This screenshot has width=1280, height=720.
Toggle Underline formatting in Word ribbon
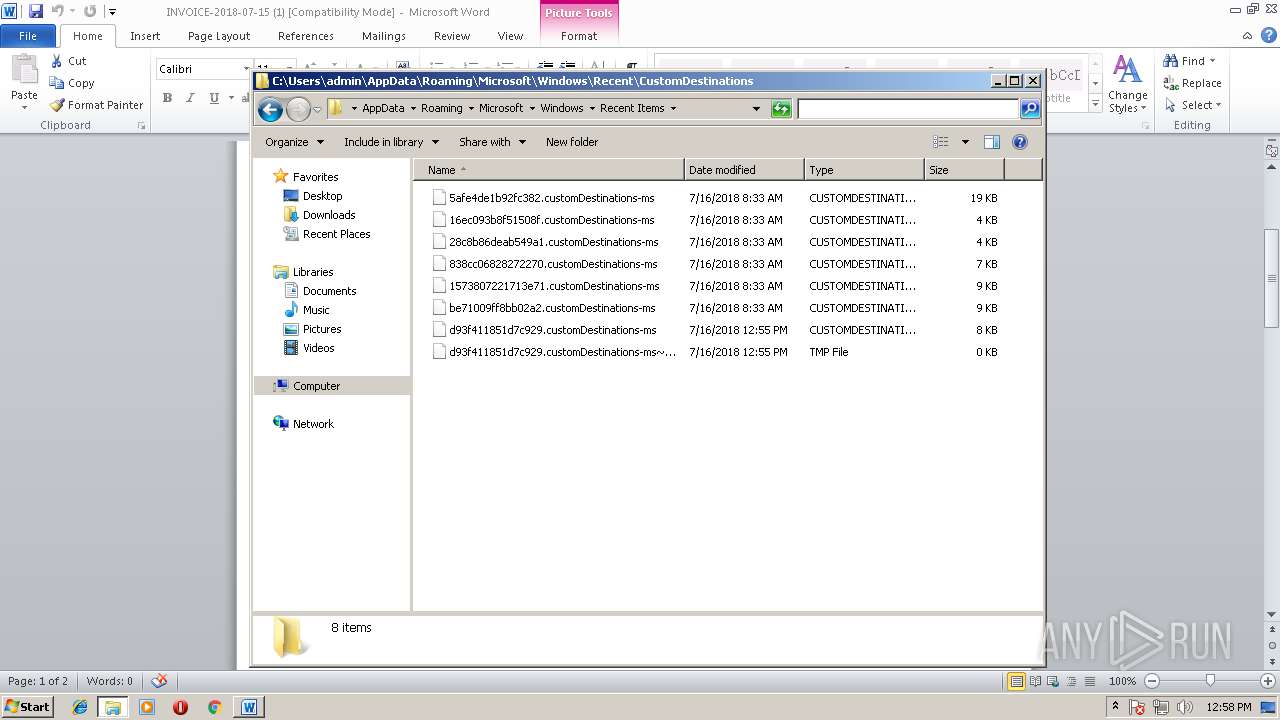click(214, 98)
